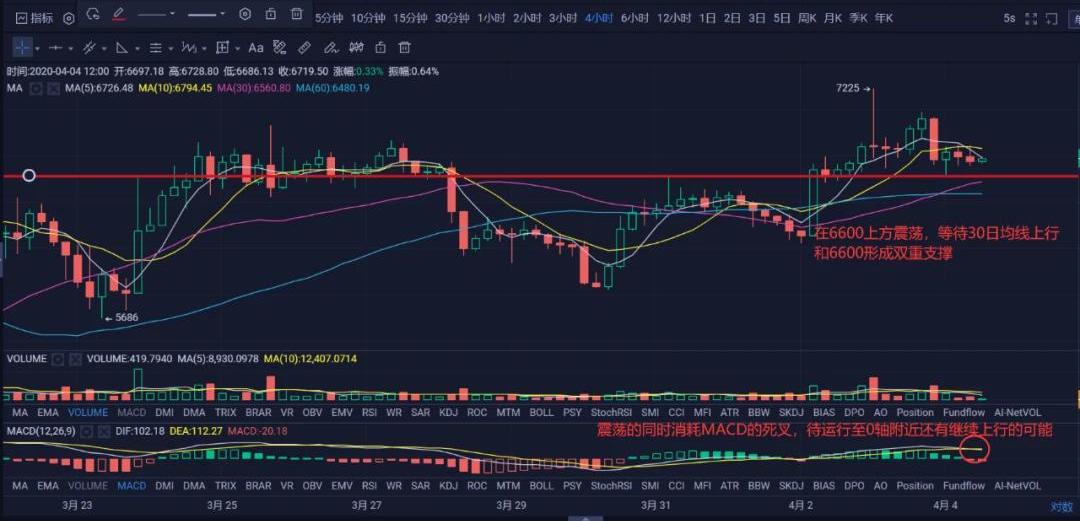The width and height of the screenshot is (1080, 521).
Task: Click the circle handle on red horizontal line
Action: pos(29,175)
